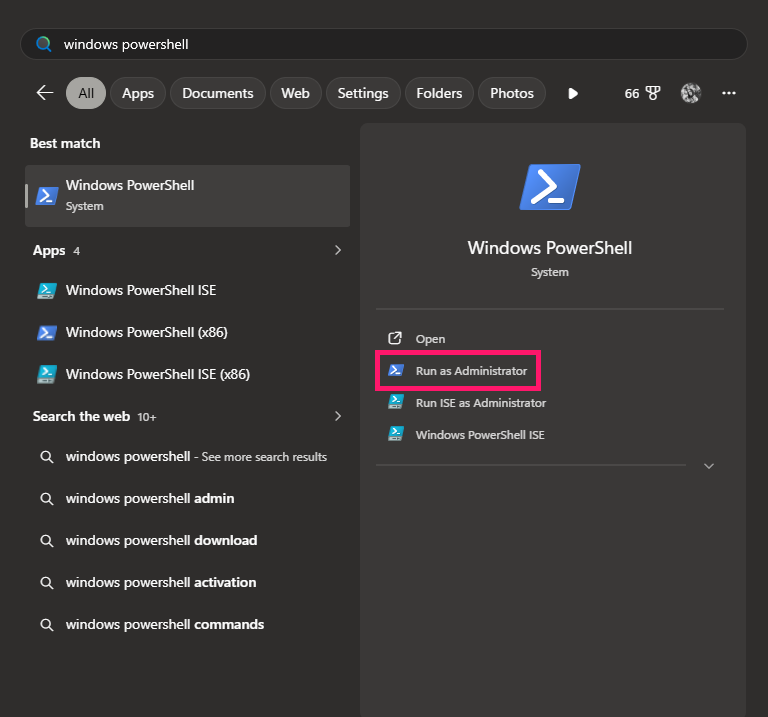The height and width of the screenshot is (717, 768).
Task: Click the Open external-link icon
Action: click(x=395, y=338)
